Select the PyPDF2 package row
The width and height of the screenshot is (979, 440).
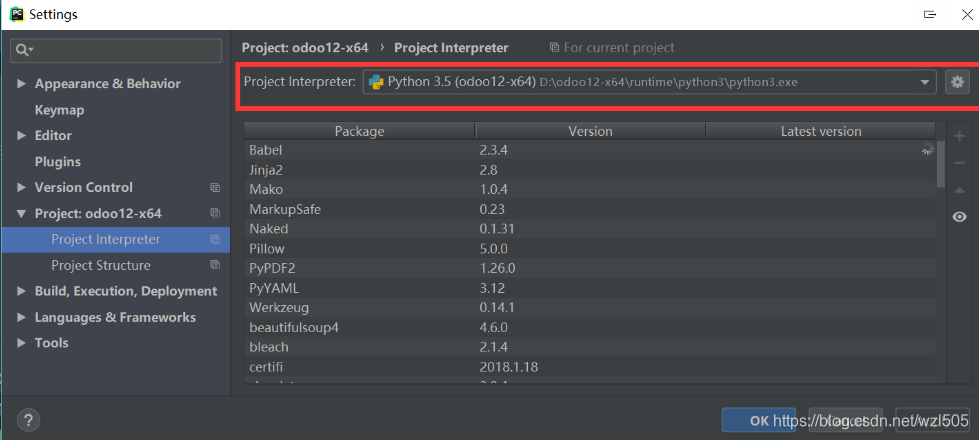pyautogui.click(x=590, y=268)
